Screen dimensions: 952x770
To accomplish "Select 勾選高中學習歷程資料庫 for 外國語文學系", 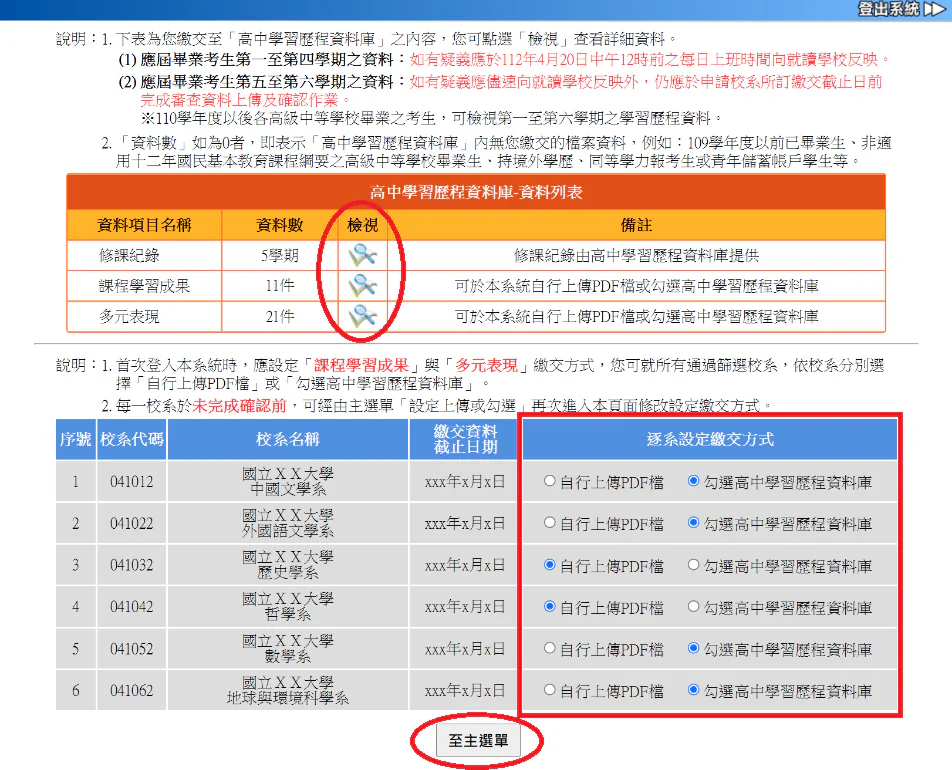I will [x=693, y=523].
